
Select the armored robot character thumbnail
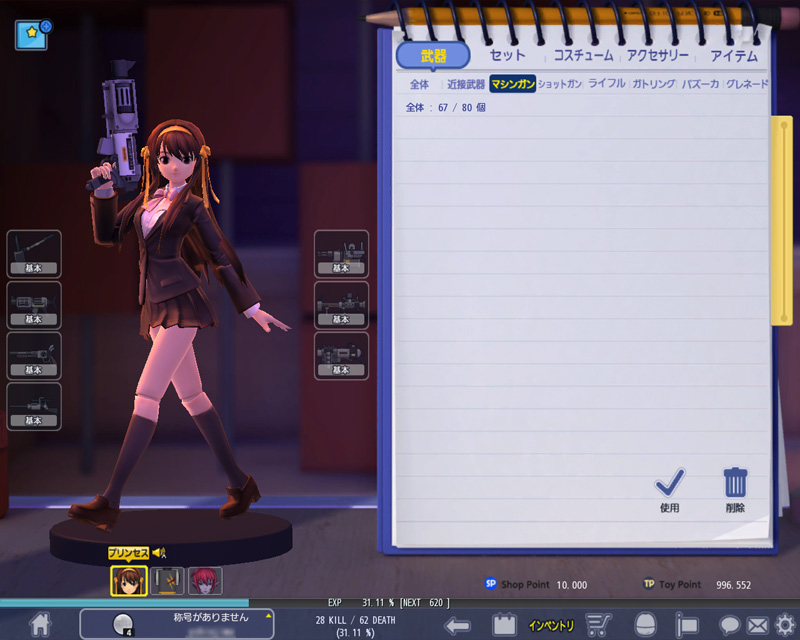pos(167,581)
